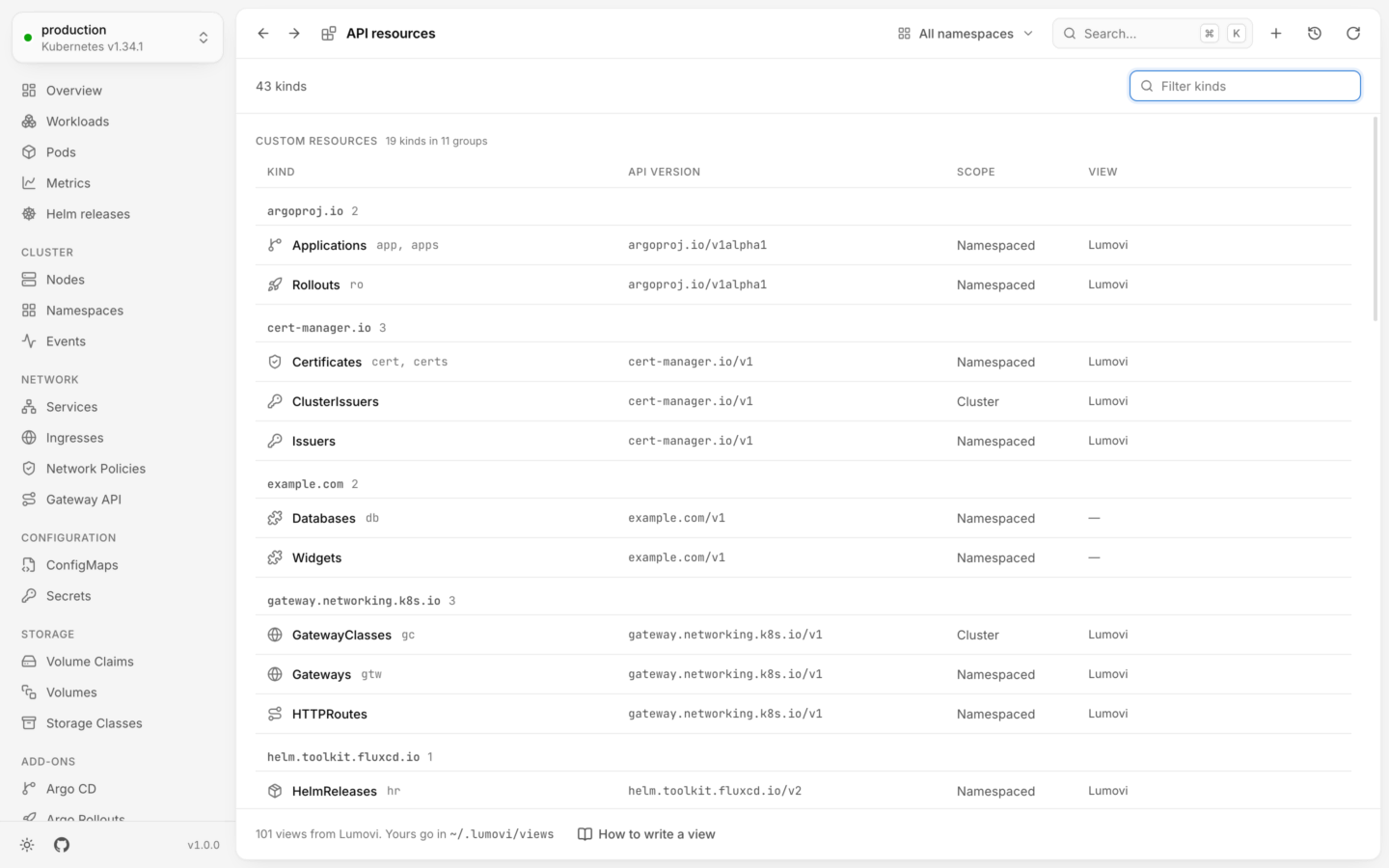Open the production cluster switcher
This screenshot has height=868, width=1389.
coord(118,38)
